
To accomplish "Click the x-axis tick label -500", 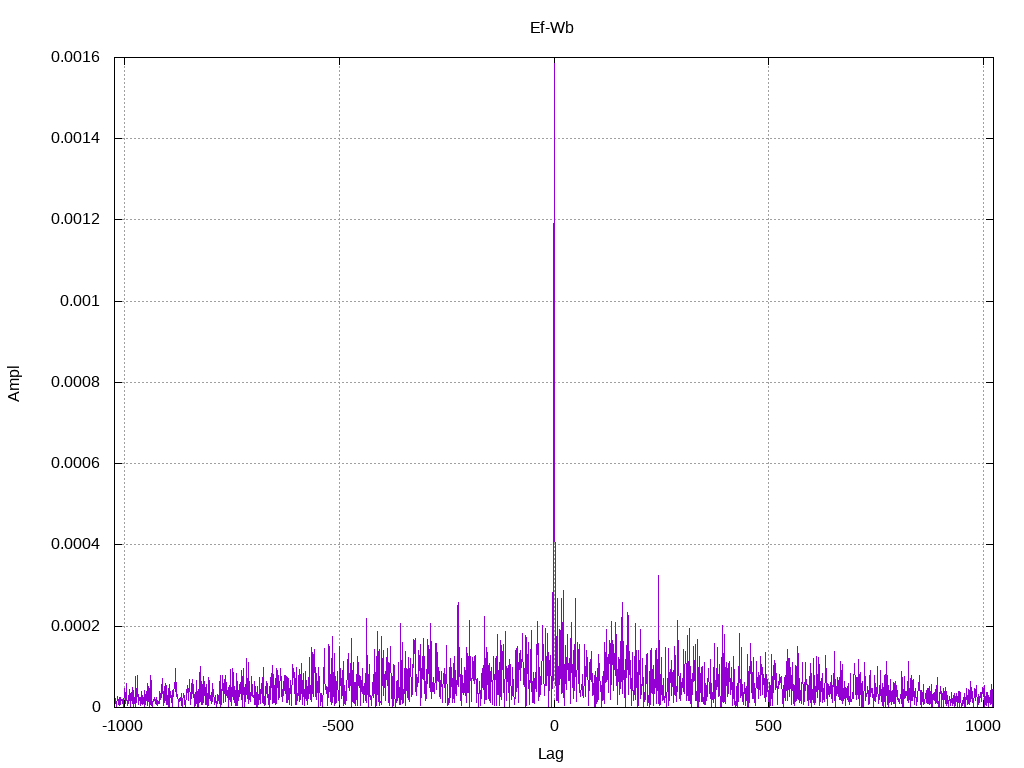I will pos(338,726).
